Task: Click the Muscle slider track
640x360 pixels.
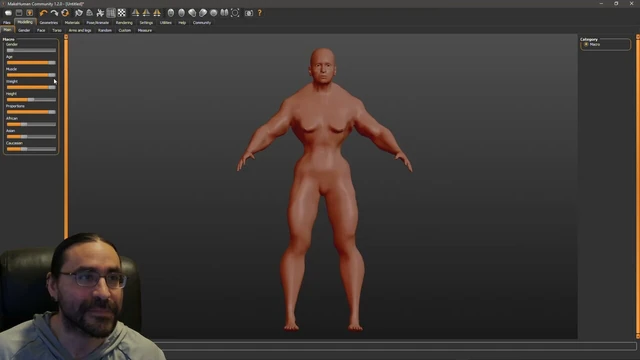Action: click(x=31, y=75)
